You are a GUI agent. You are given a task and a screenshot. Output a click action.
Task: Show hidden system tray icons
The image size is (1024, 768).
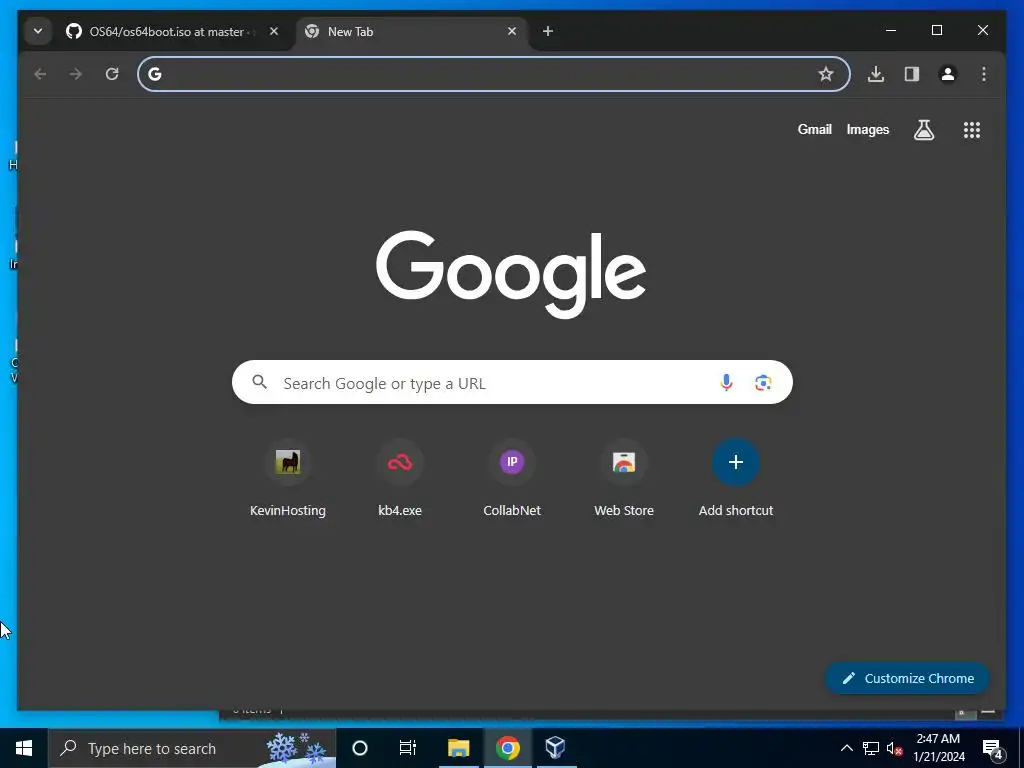[x=846, y=748]
